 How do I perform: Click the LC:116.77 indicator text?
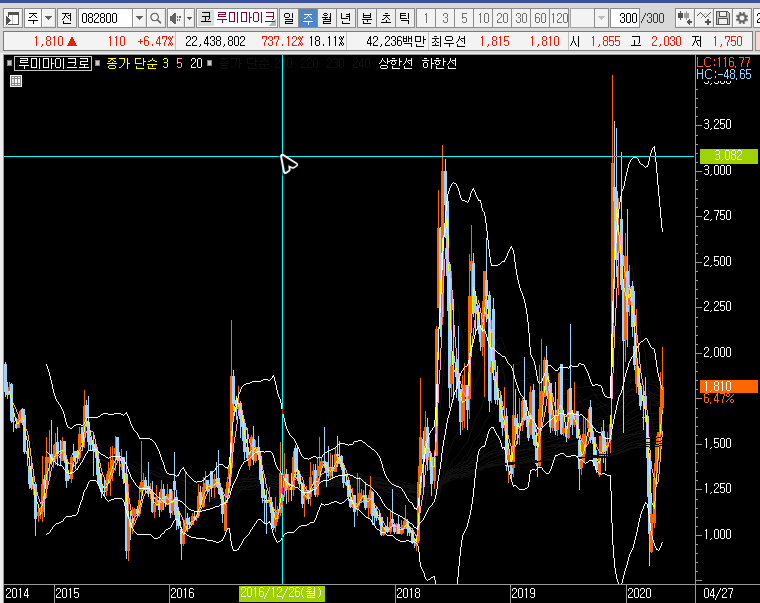pyautogui.click(x=723, y=62)
